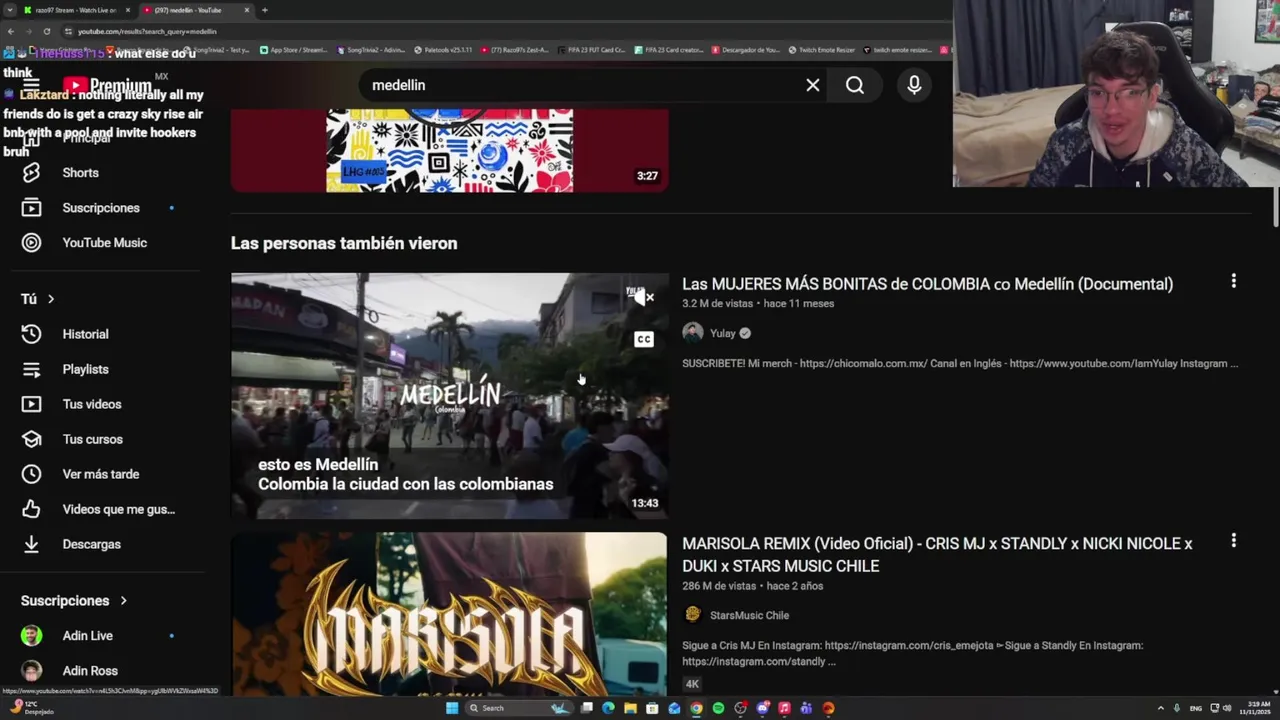
Task: Clear the search box with the X icon
Action: pos(813,85)
